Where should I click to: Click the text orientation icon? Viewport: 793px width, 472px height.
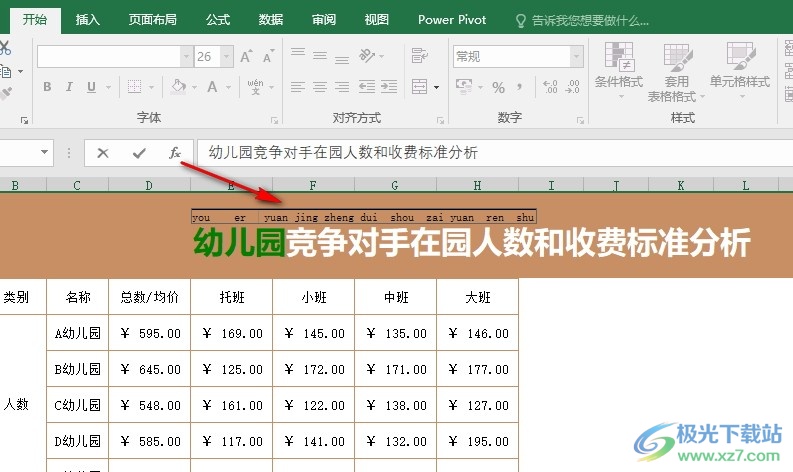coord(367,55)
